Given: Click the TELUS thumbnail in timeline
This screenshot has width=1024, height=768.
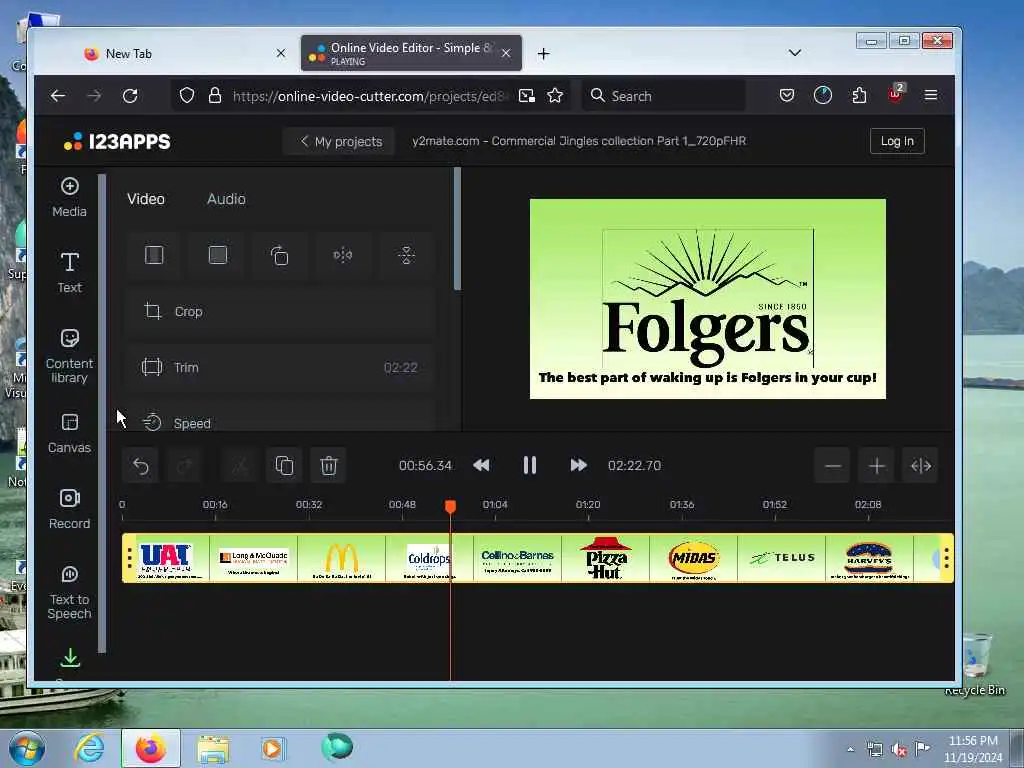Looking at the screenshot, I should coord(782,558).
